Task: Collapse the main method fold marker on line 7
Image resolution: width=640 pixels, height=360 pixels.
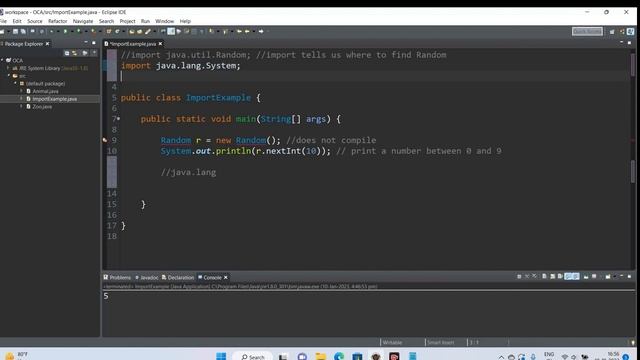Action: (118, 119)
